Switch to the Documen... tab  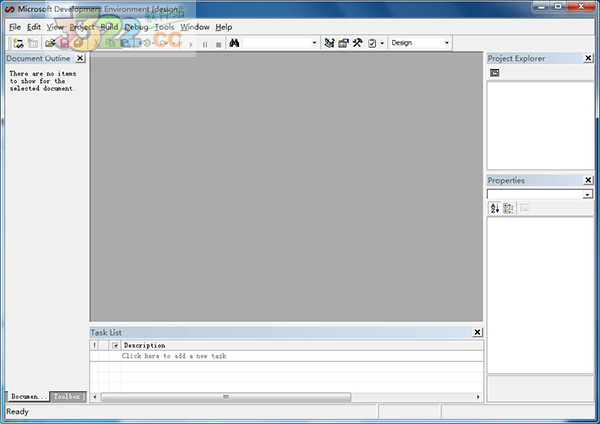[x=28, y=396]
